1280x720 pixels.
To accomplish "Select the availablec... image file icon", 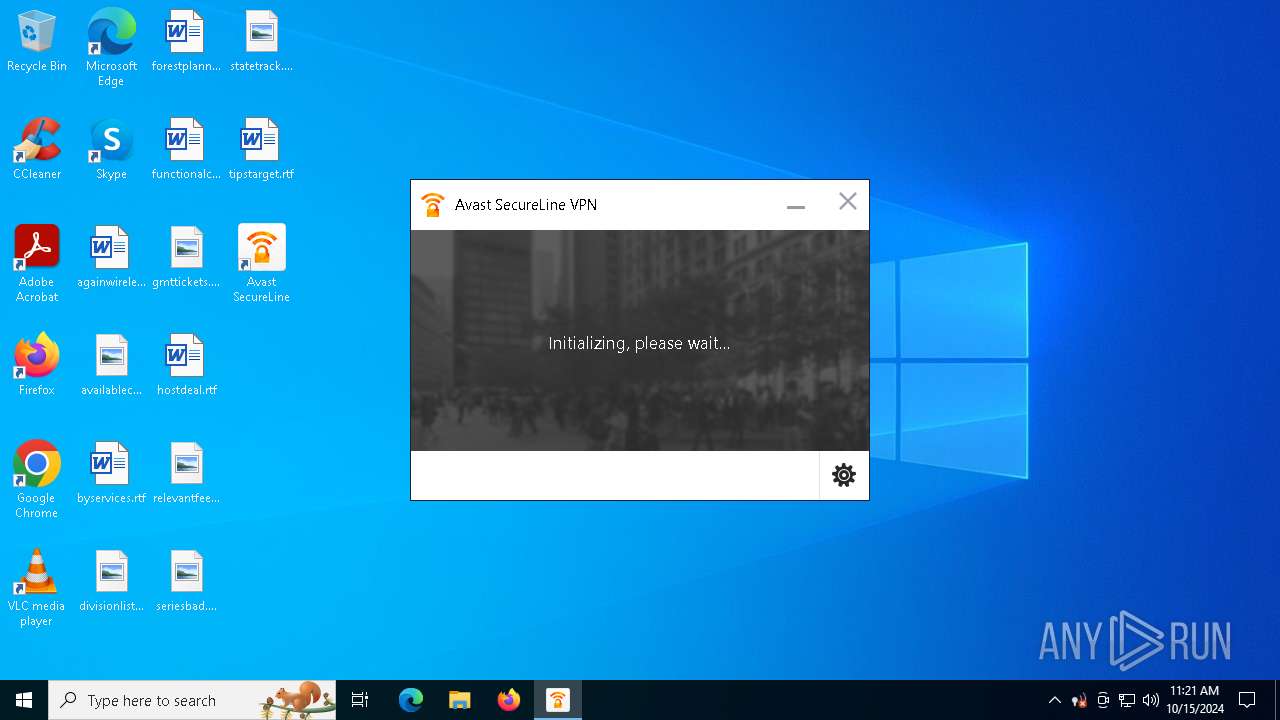I will pos(111,366).
